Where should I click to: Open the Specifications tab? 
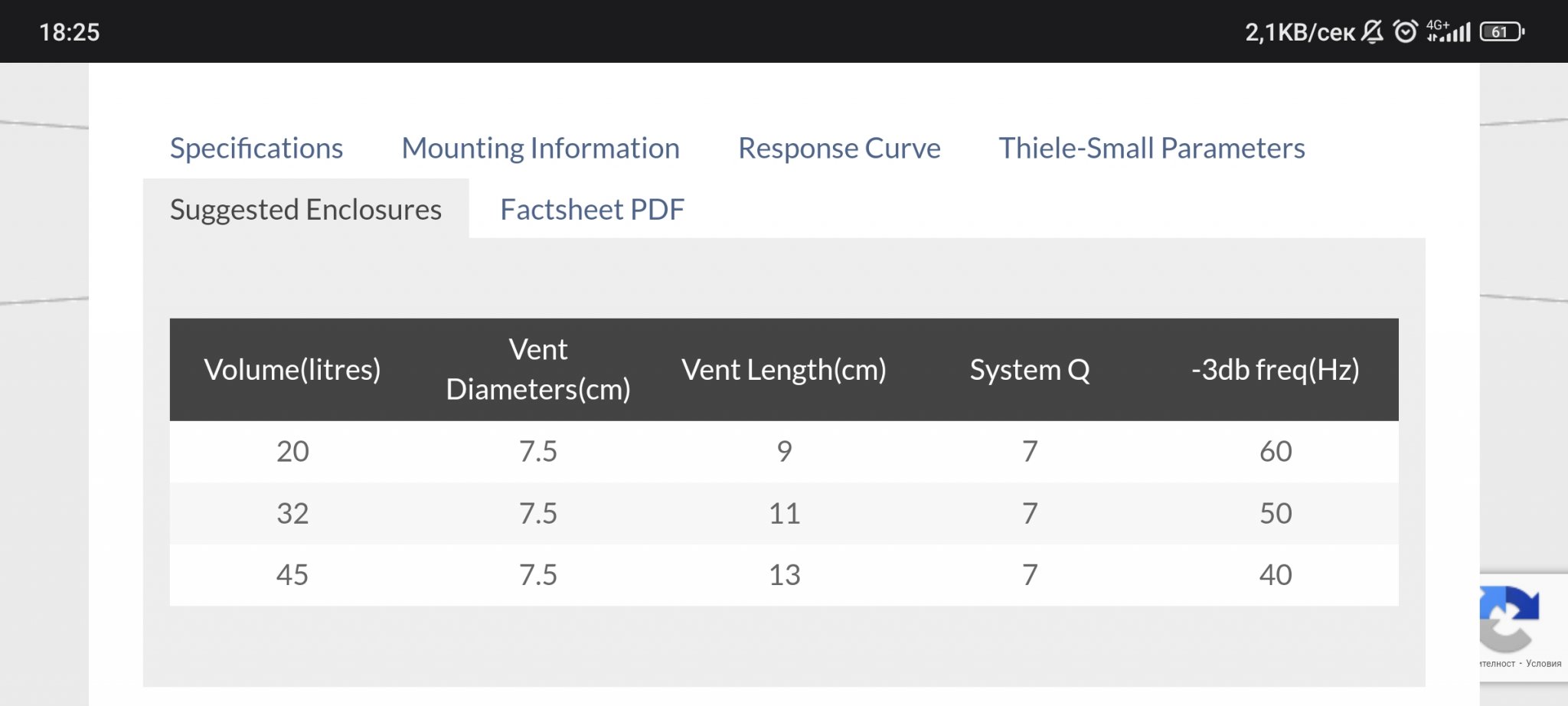coord(256,148)
